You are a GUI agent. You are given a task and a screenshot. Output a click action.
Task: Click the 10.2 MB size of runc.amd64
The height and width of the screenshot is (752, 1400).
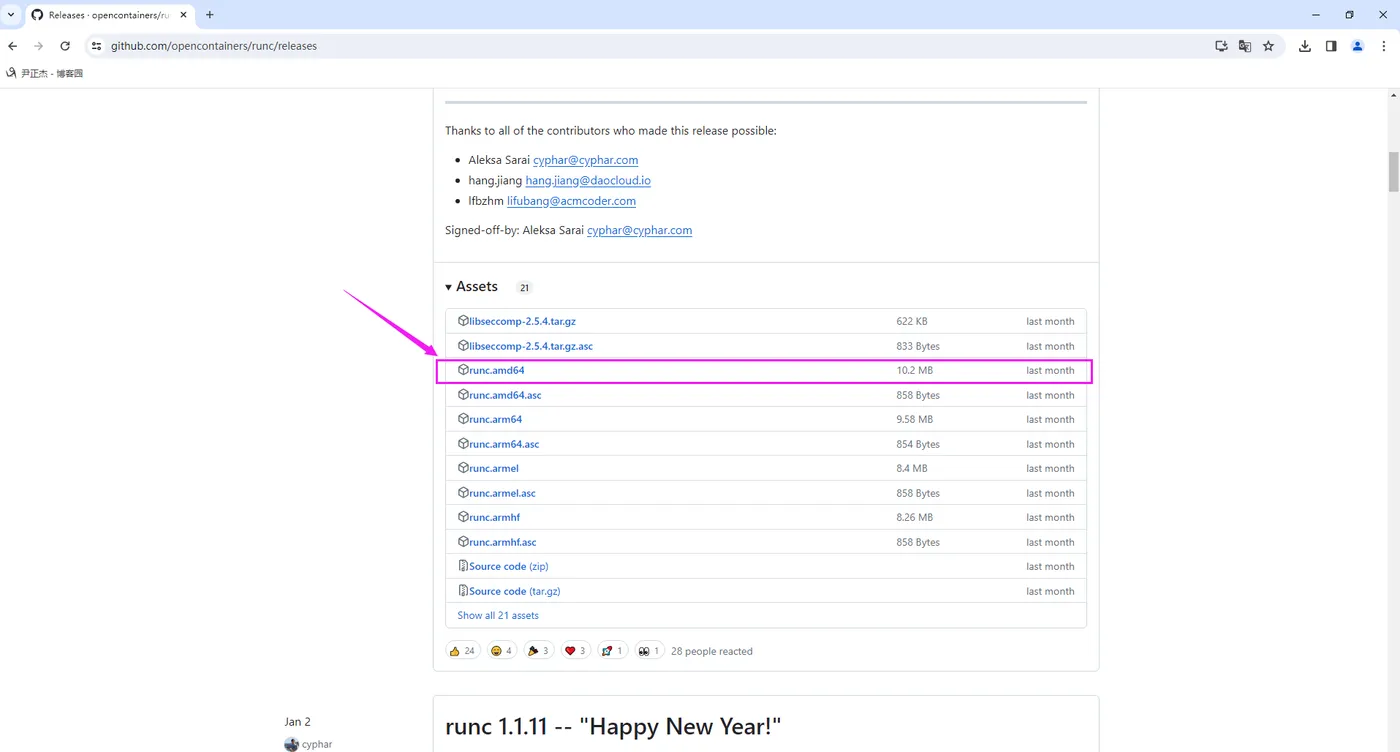[914, 371]
